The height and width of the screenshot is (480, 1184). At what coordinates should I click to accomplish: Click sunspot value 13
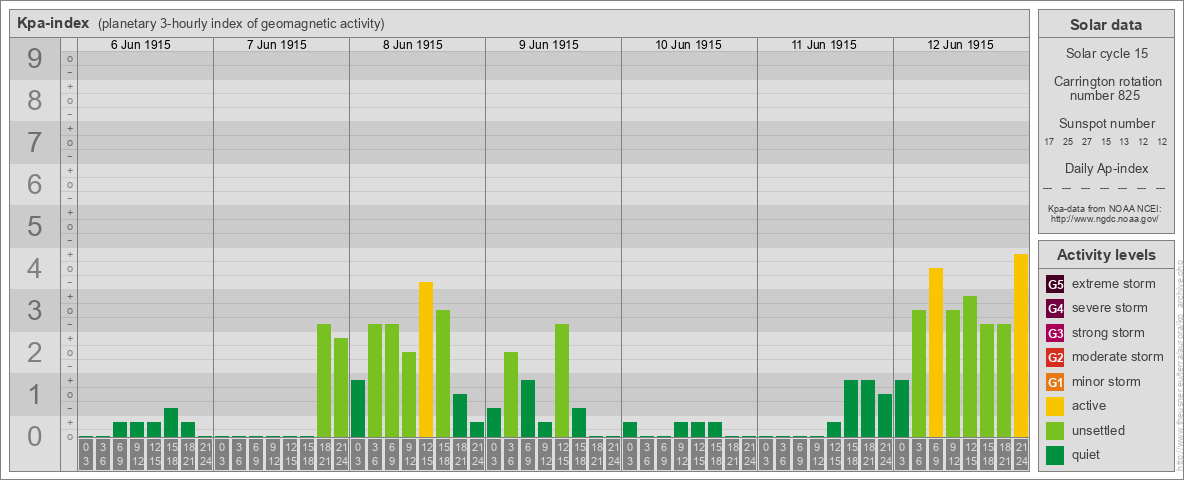click(1124, 142)
